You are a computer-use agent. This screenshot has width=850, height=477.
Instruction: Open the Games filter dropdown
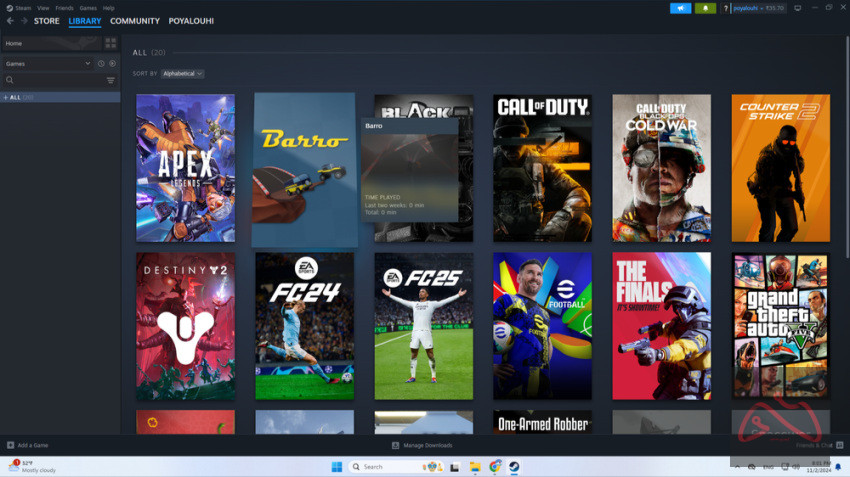[x=48, y=63]
